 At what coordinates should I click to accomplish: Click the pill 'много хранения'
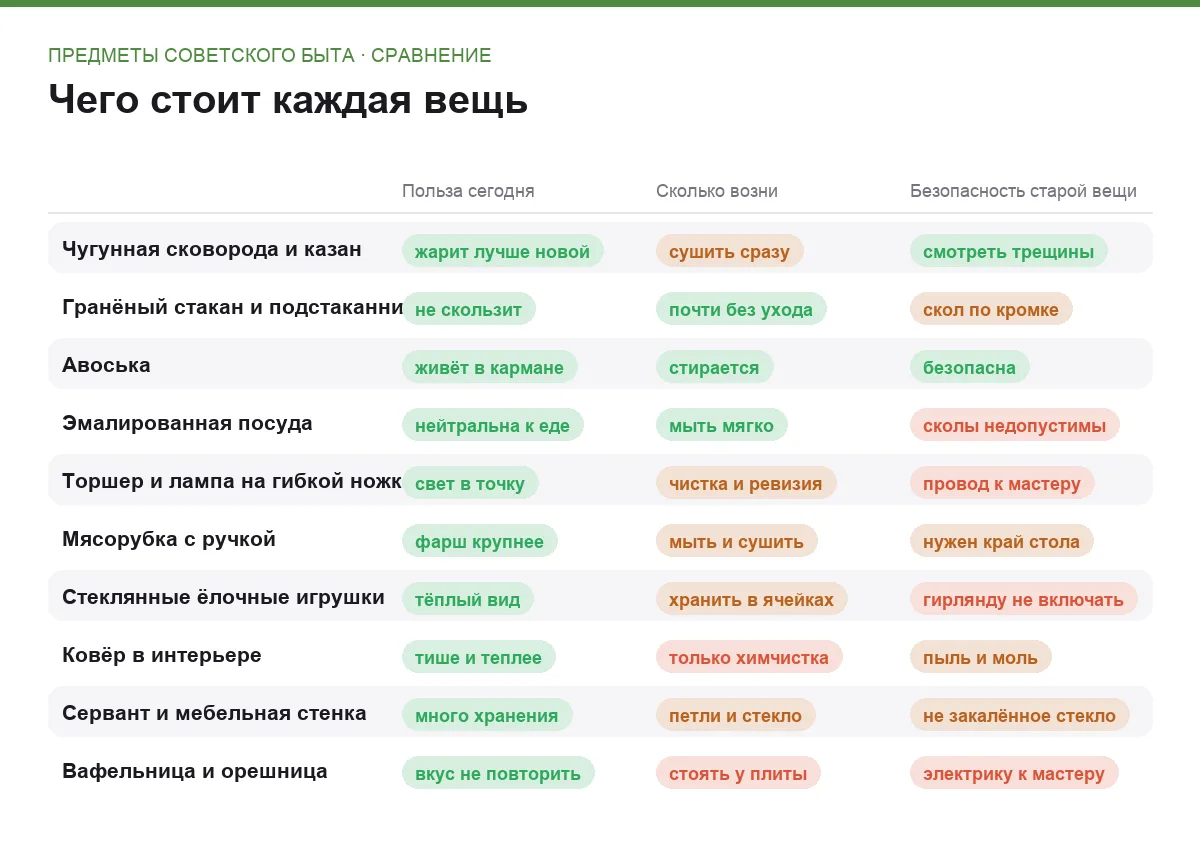(487, 715)
